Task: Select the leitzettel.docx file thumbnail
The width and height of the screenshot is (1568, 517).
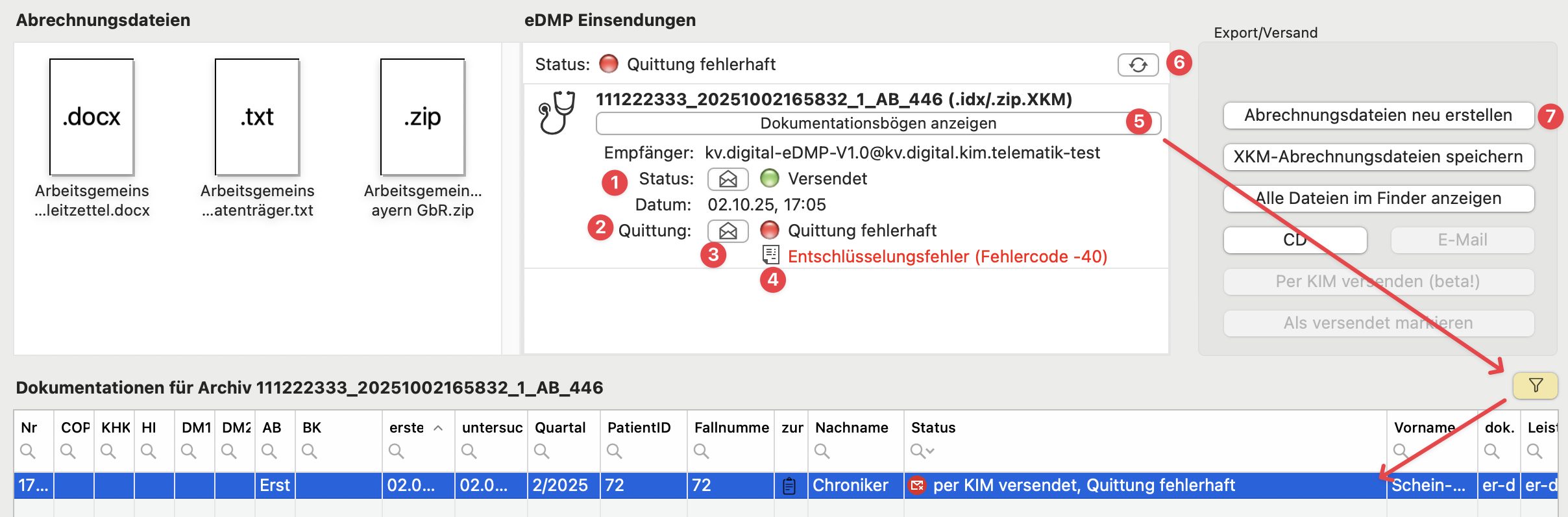Action: 91,117
